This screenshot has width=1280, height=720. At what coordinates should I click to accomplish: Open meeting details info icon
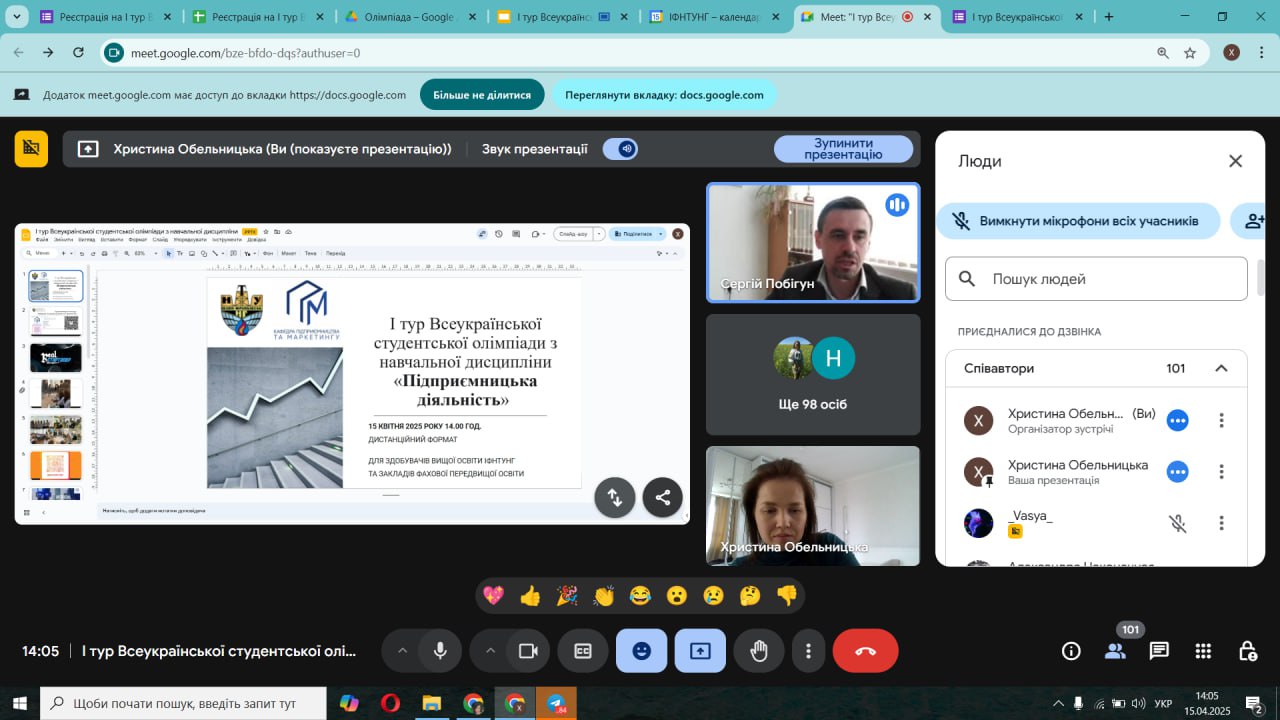click(x=1071, y=651)
